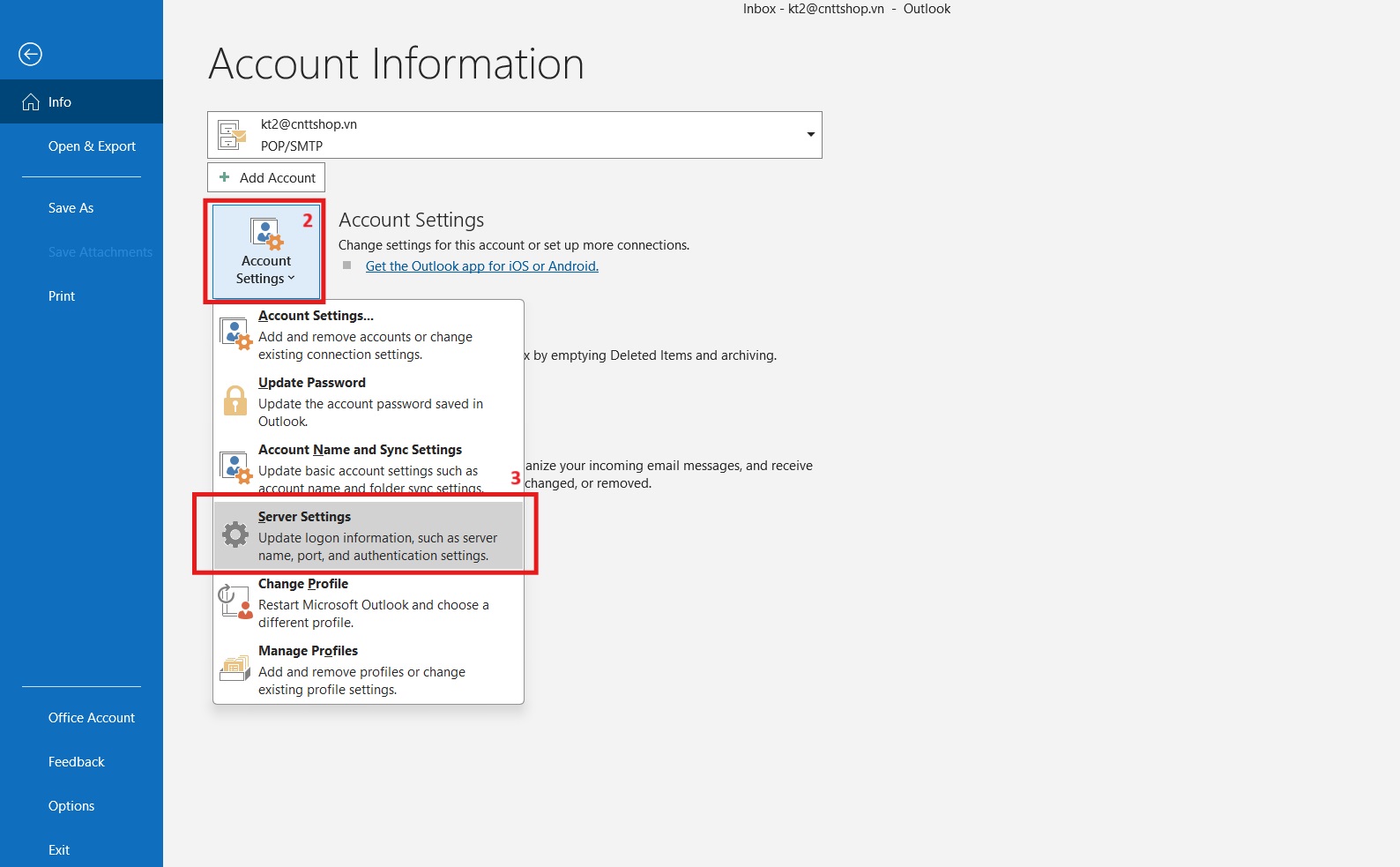Click the Info home icon
The image size is (1400, 867).
31,102
